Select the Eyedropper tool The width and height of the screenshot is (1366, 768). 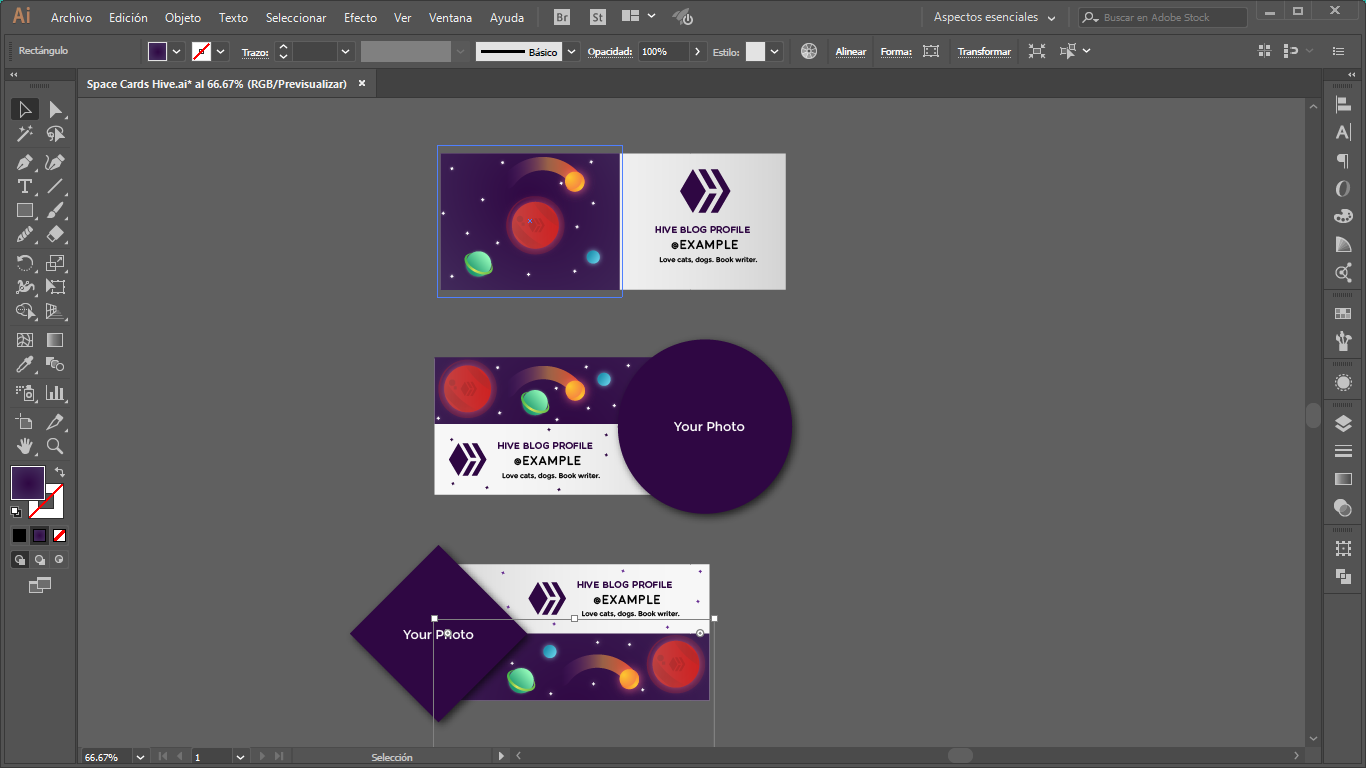pos(25,365)
